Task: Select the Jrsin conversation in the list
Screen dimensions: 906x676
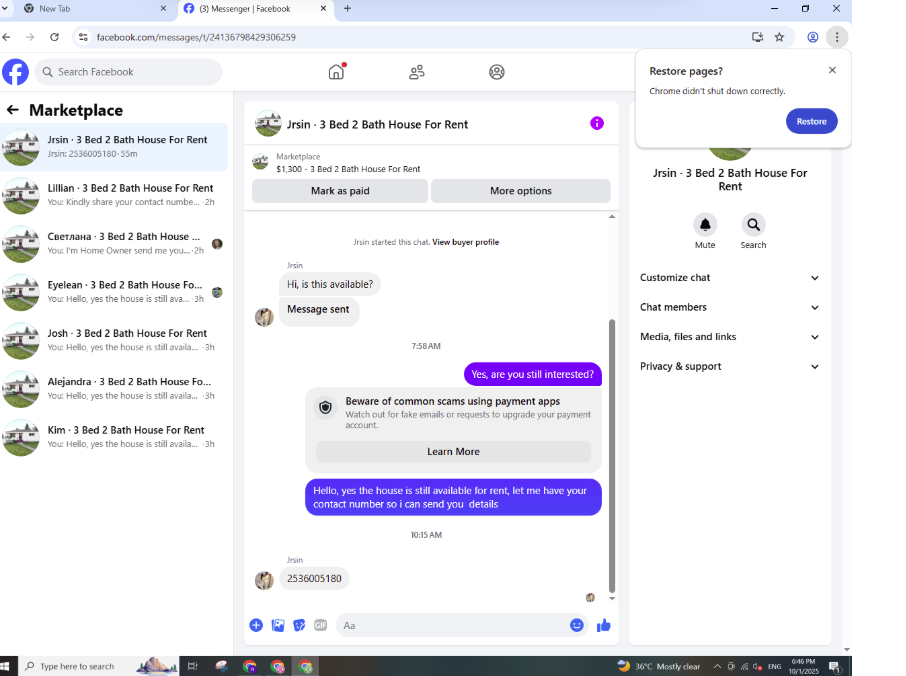Action: coord(114,147)
